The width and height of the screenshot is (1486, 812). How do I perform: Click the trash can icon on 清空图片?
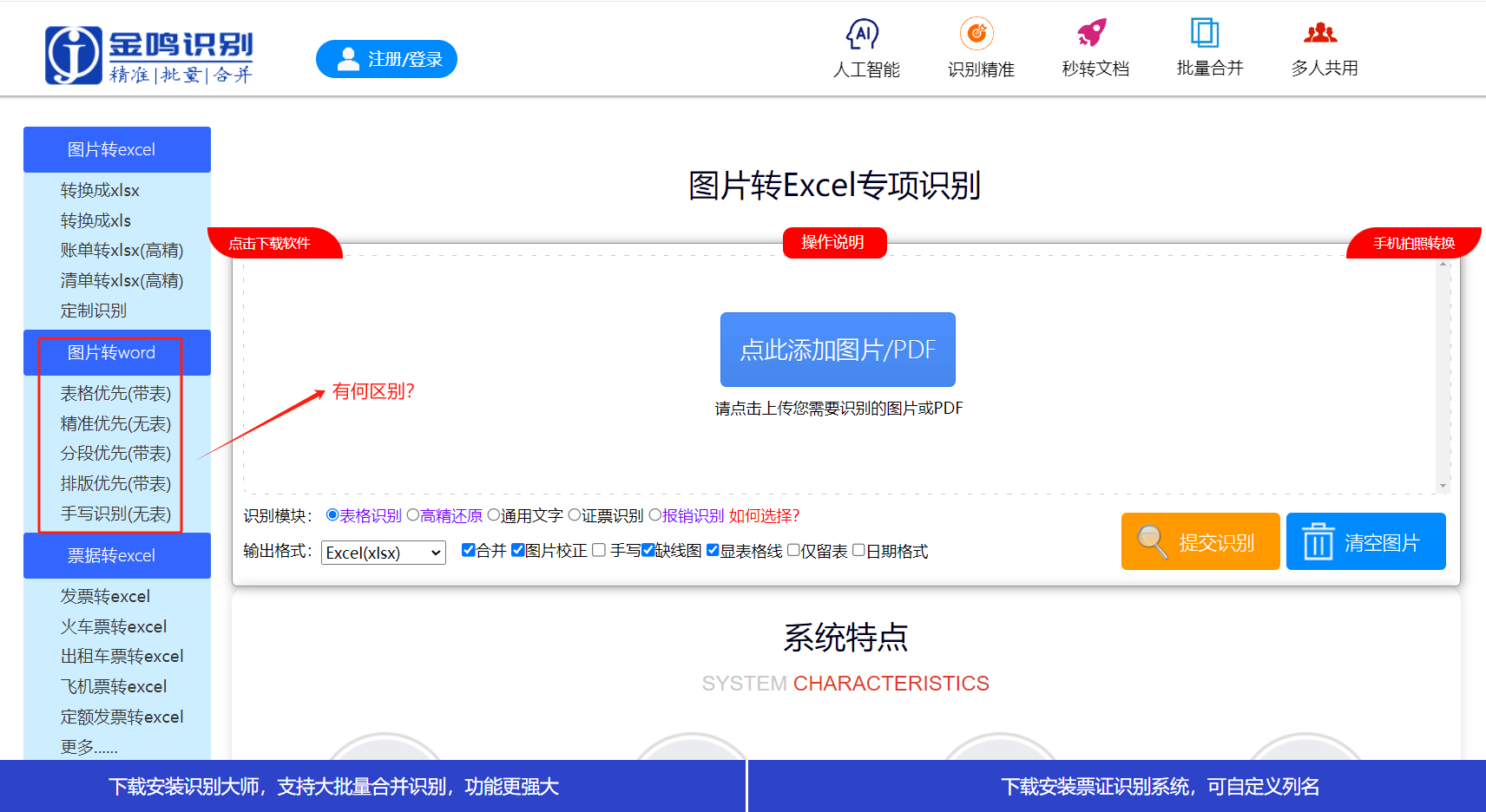point(1318,541)
